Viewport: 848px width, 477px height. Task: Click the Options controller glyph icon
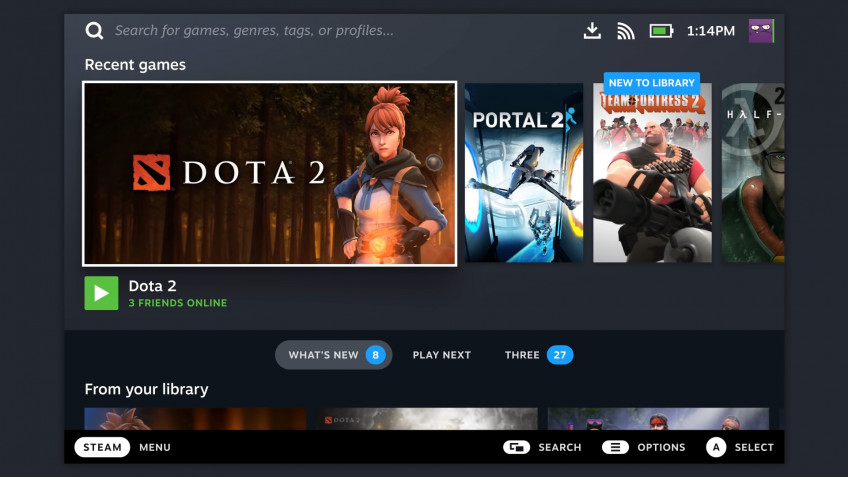[x=615, y=447]
